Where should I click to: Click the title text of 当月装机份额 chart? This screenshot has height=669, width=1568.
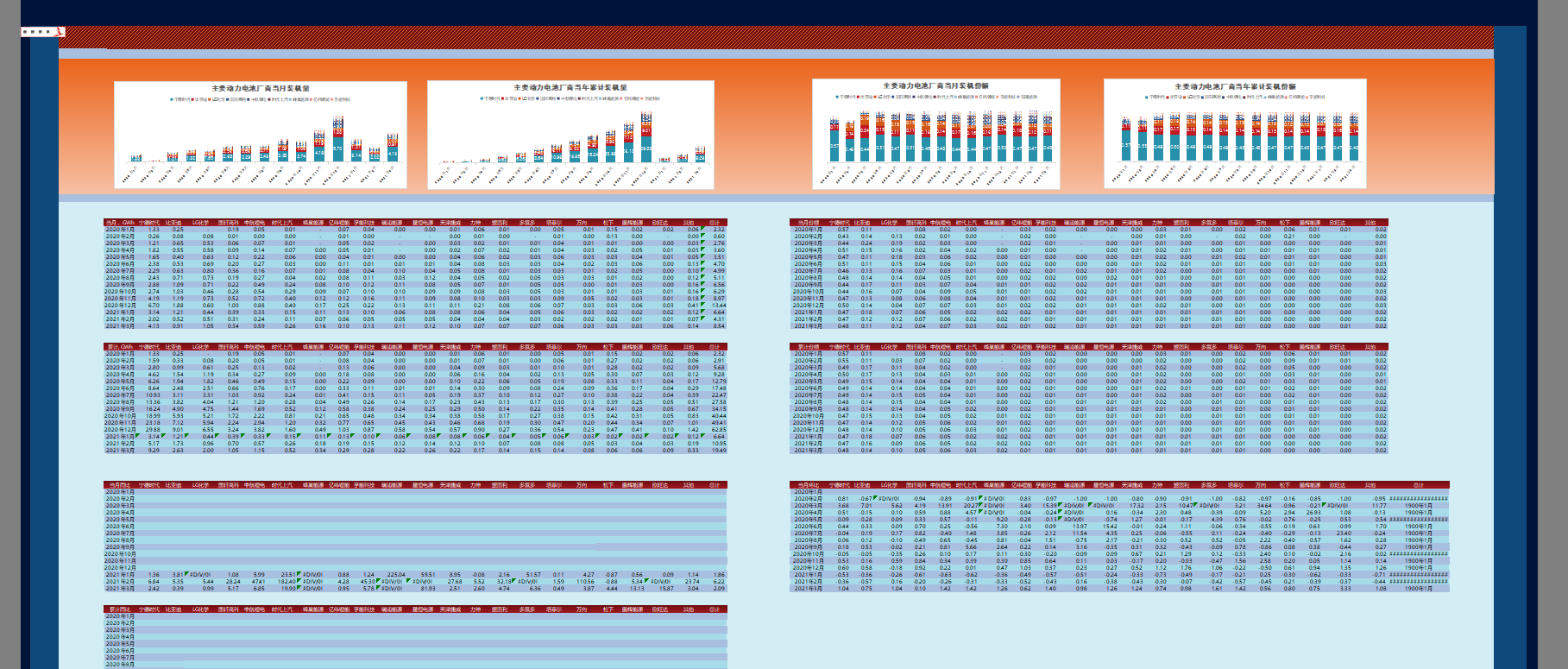(x=935, y=85)
